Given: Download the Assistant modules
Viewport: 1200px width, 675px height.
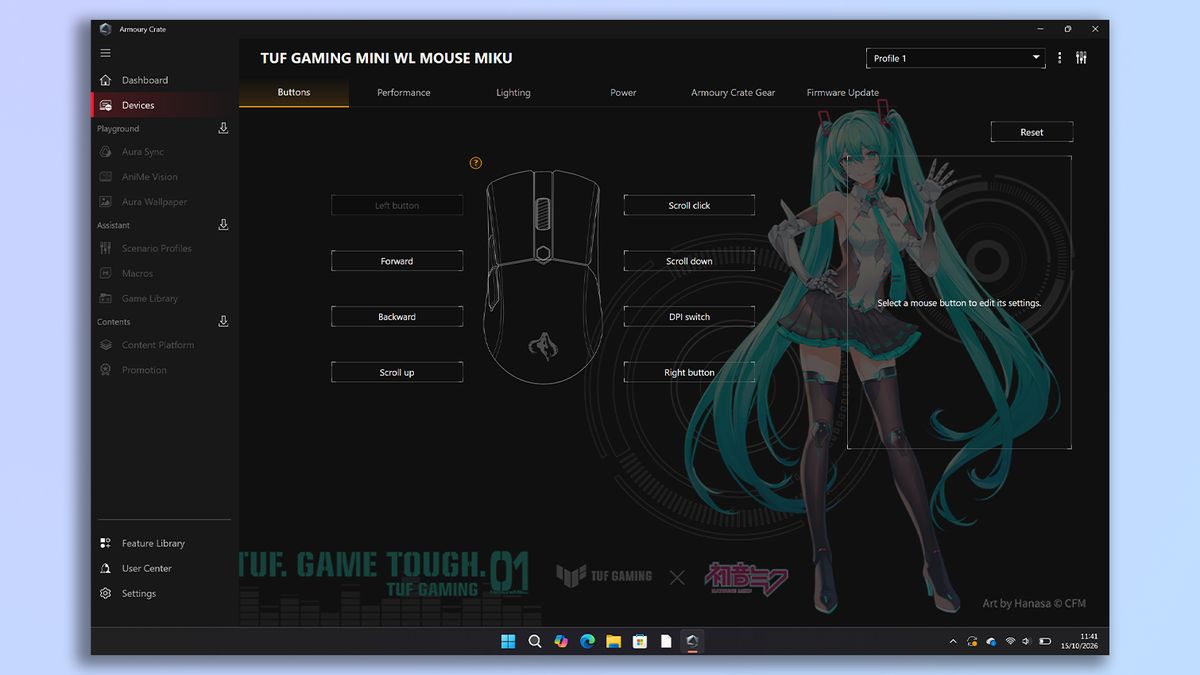Looking at the screenshot, I should tap(223, 225).
